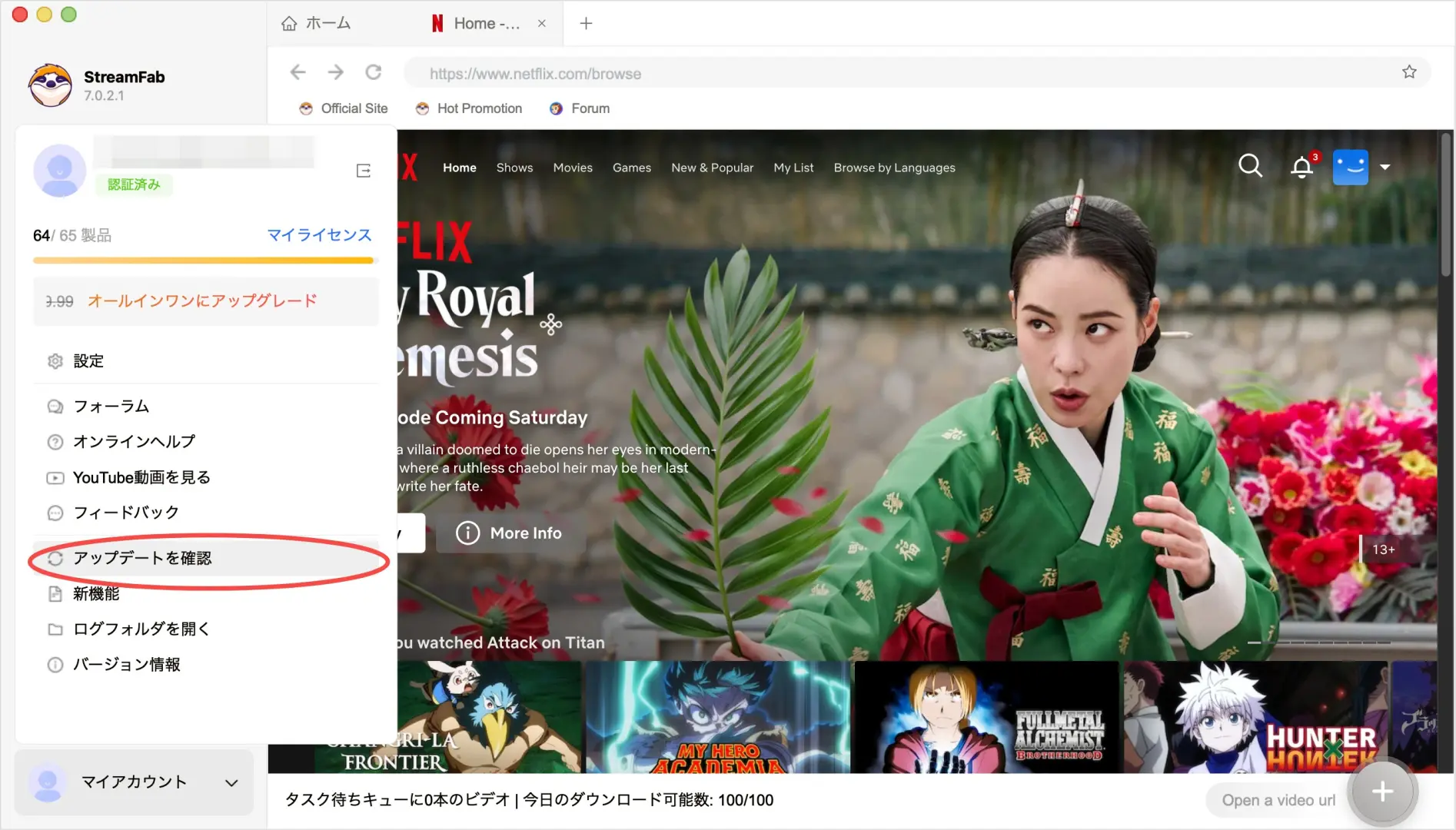This screenshot has height=830, width=1456.
Task: Open Netflix notifications bell
Action: (x=1302, y=167)
